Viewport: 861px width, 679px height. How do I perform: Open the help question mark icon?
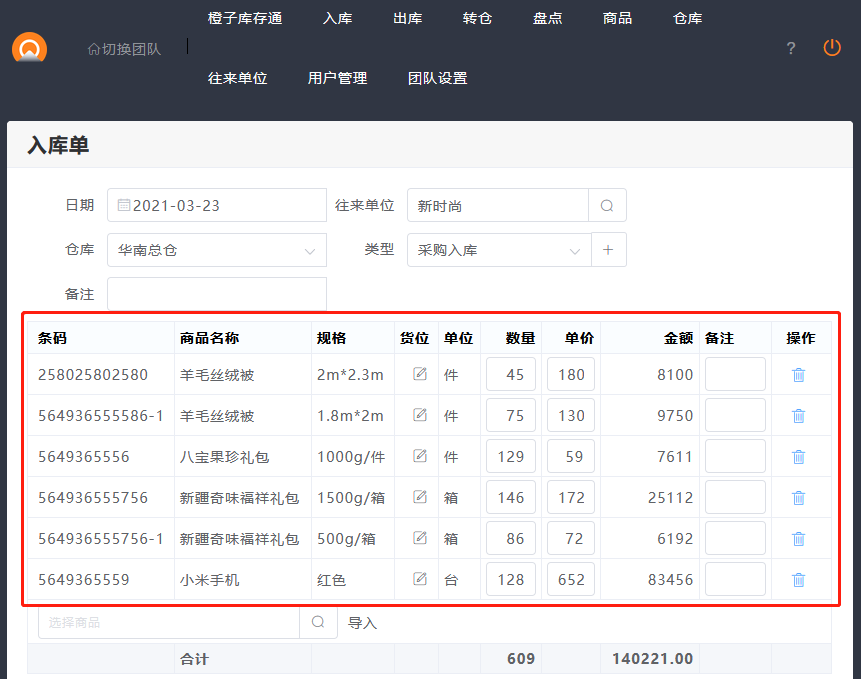pos(791,48)
